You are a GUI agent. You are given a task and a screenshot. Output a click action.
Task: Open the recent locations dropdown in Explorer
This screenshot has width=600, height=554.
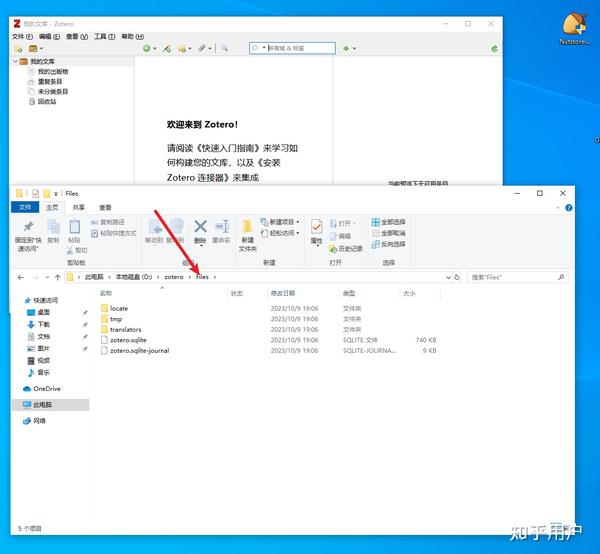click(47, 277)
